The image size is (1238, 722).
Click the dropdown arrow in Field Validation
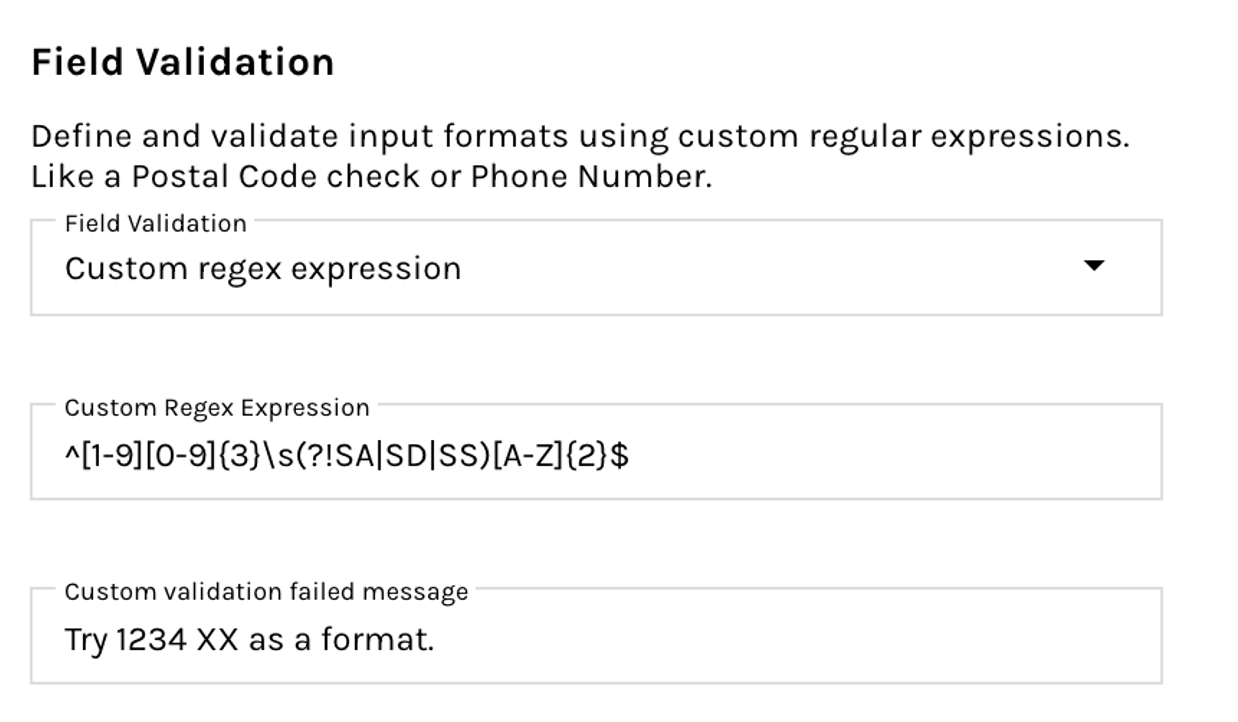click(x=1094, y=267)
